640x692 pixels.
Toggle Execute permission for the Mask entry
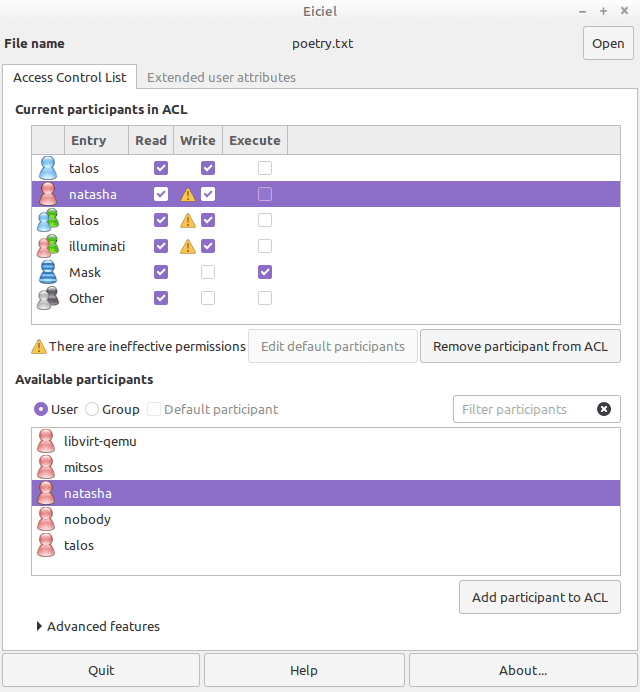click(x=265, y=272)
